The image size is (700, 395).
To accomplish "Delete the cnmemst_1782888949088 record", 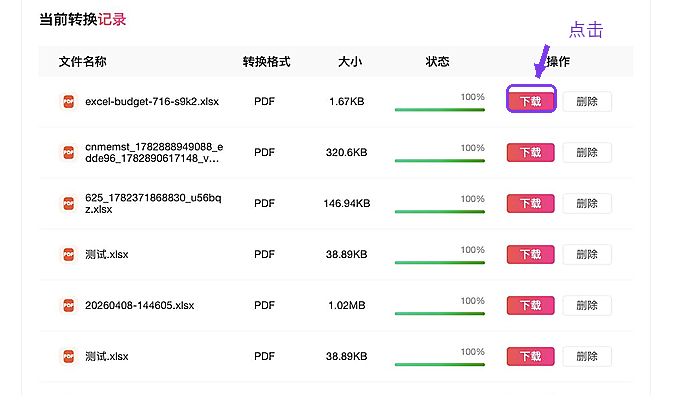I will pos(587,152).
